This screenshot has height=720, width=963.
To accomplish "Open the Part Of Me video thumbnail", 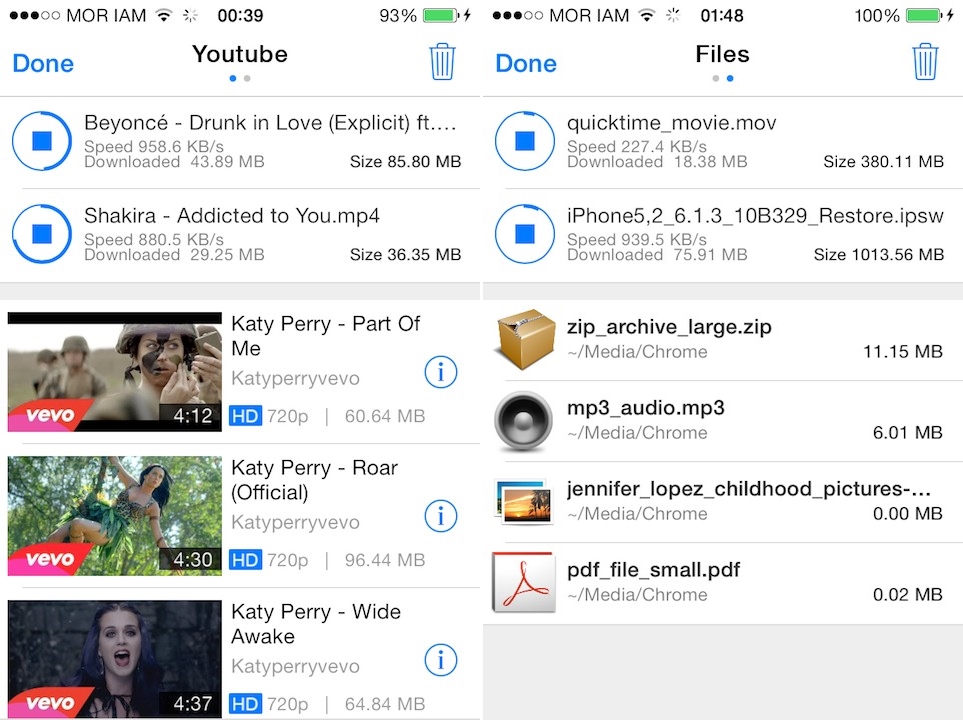I will click(x=115, y=372).
